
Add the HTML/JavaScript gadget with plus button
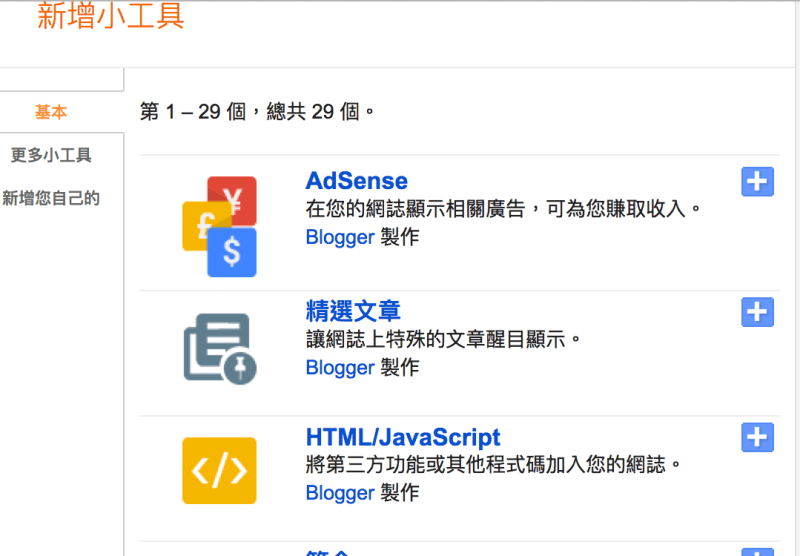click(x=757, y=438)
